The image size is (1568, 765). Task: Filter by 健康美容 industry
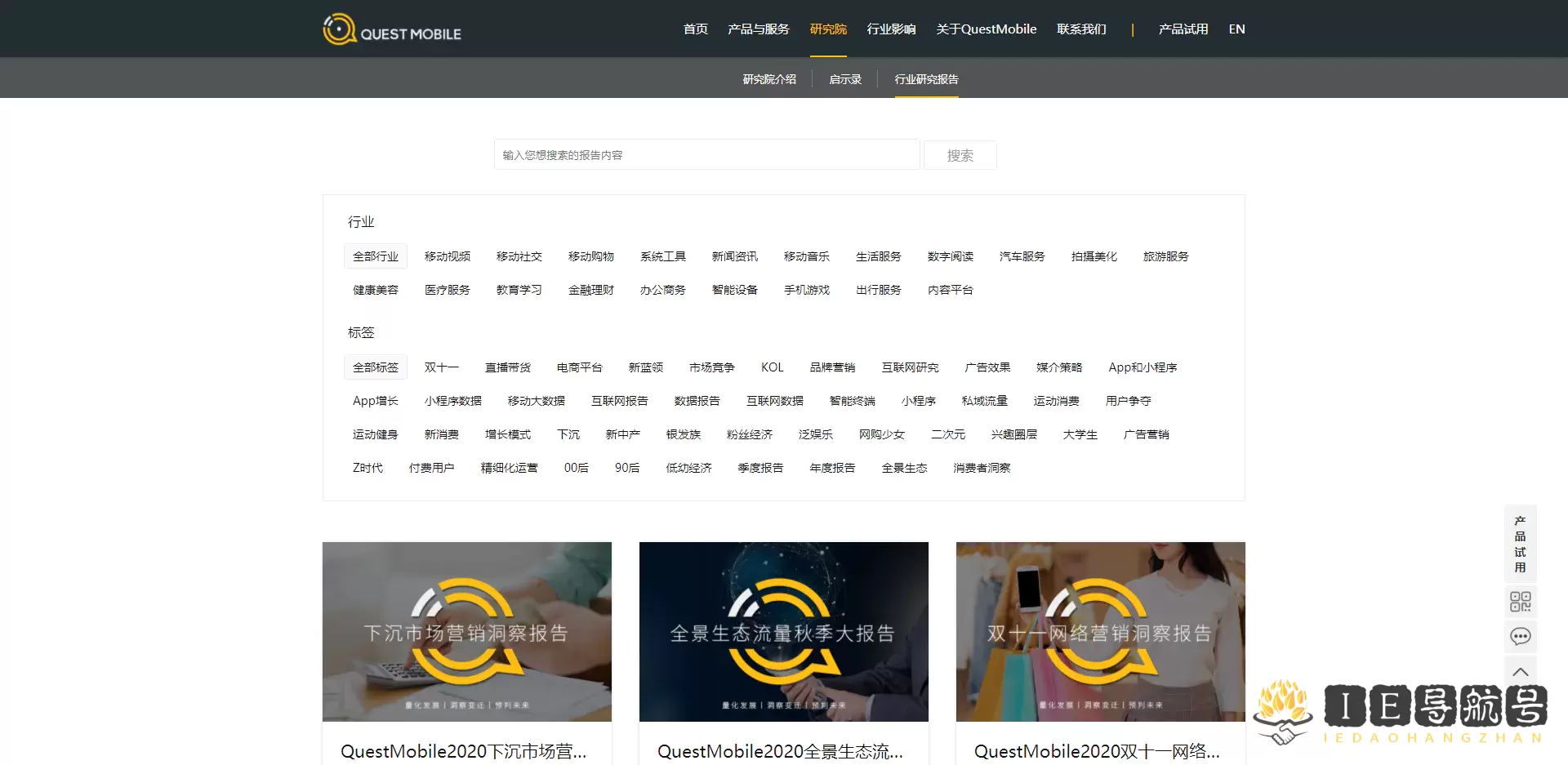click(376, 290)
